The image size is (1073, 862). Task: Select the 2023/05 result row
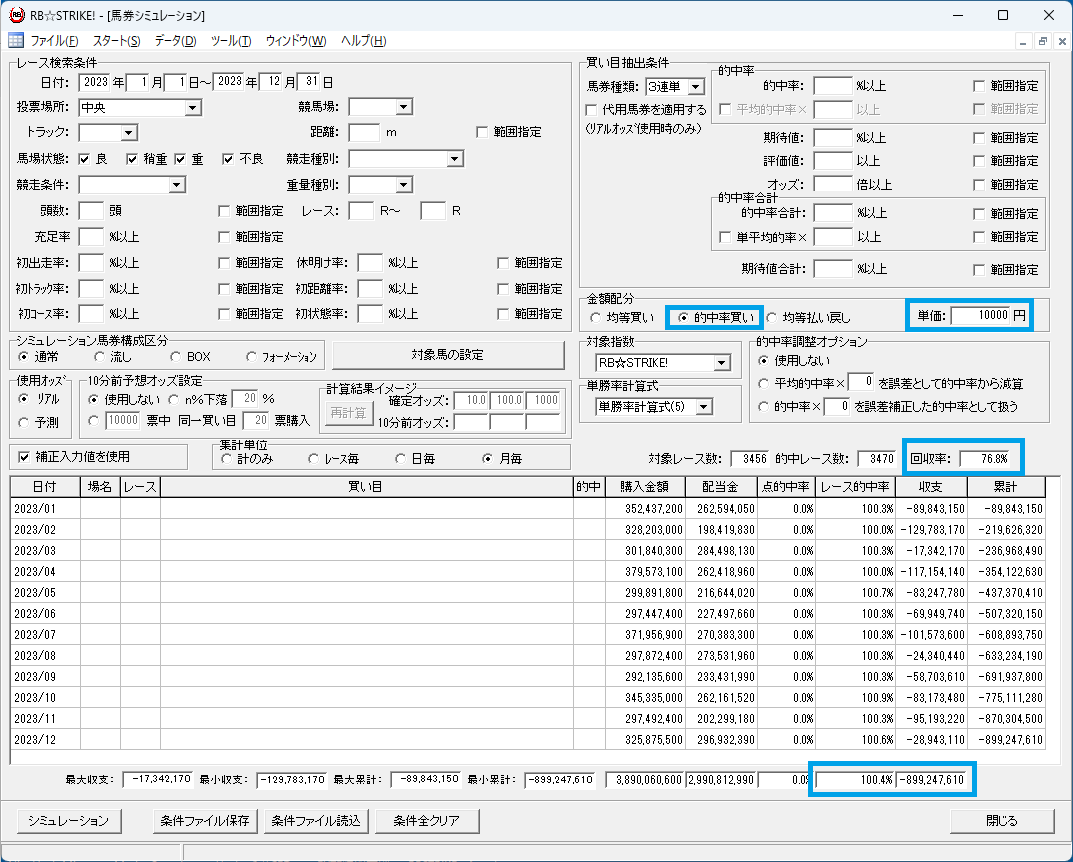(528, 592)
